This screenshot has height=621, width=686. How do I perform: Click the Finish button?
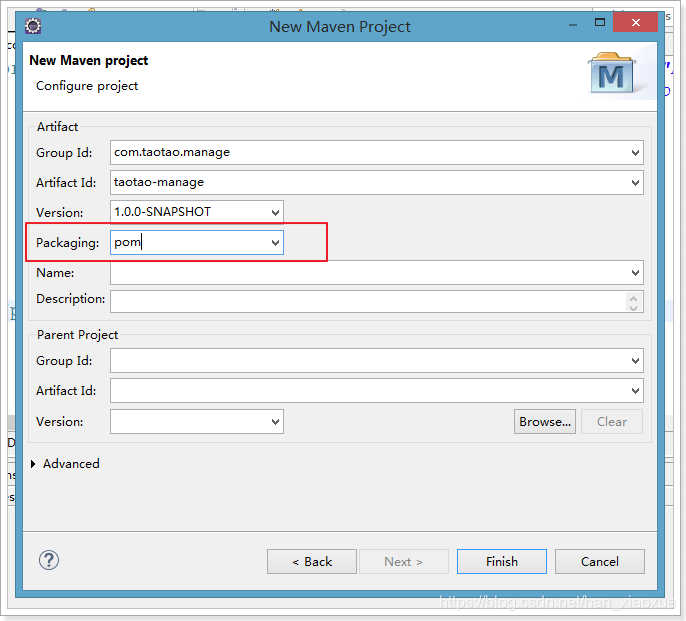[502, 561]
